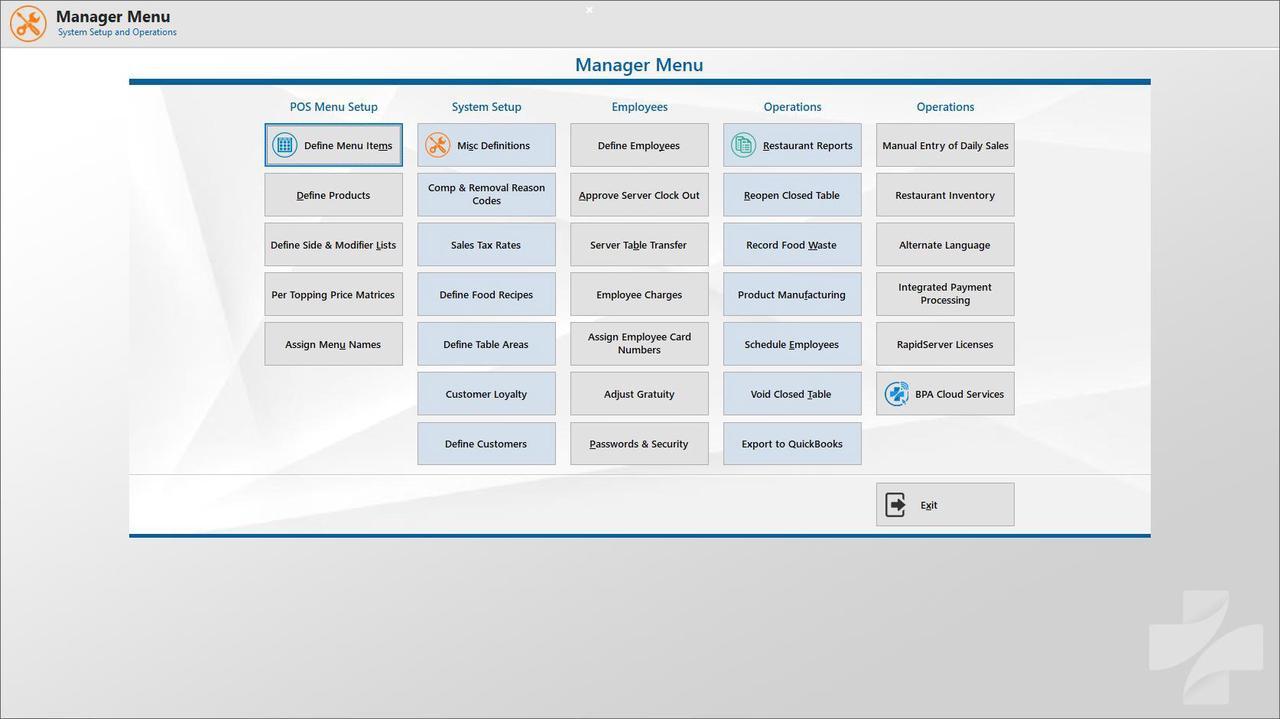Open Manual Entry of Daily Sales
Image resolution: width=1280 pixels, height=719 pixels.
tap(946, 145)
